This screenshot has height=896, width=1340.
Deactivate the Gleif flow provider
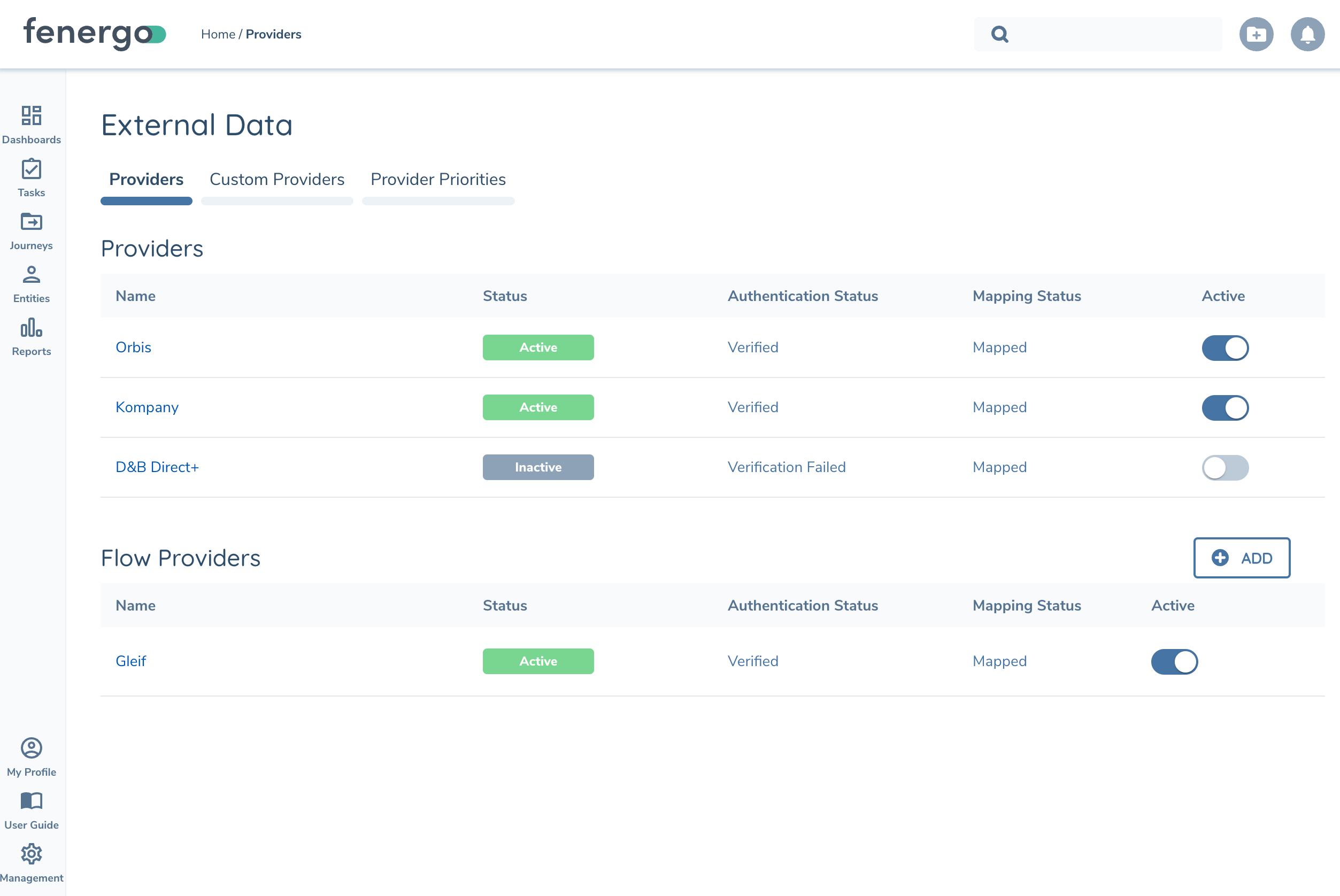pyautogui.click(x=1174, y=661)
